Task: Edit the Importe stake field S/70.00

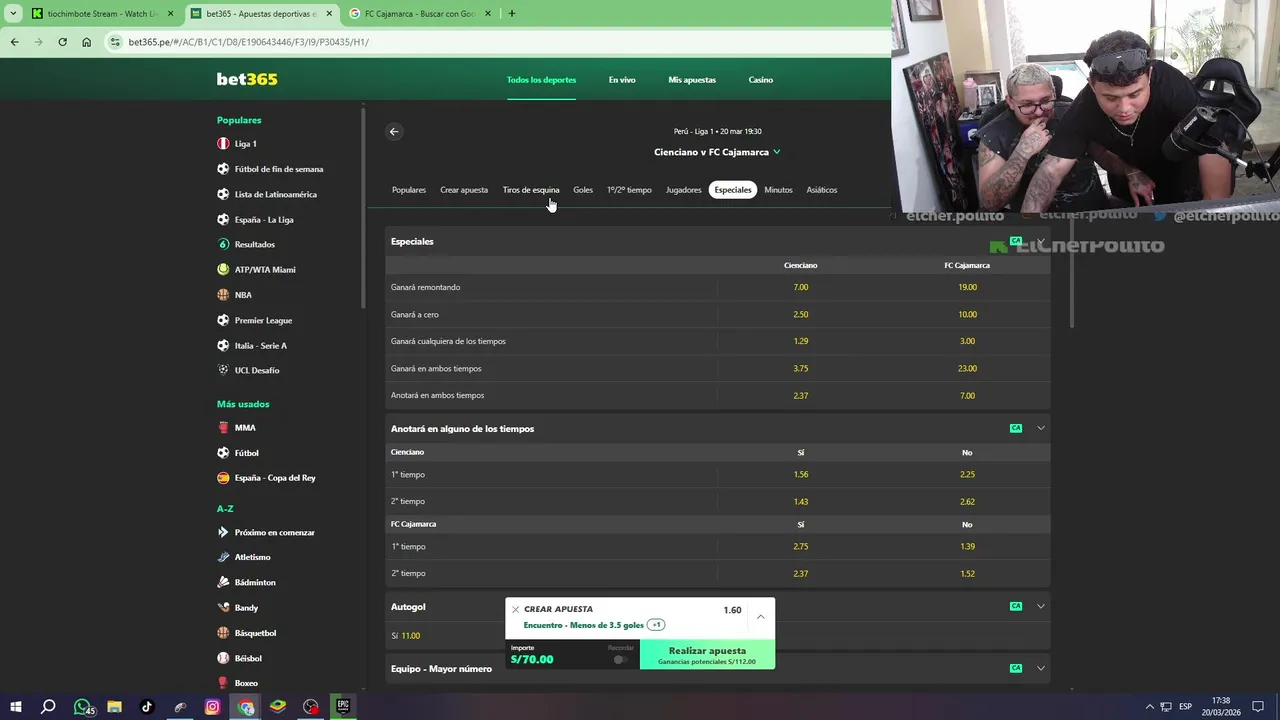Action: [532, 659]
